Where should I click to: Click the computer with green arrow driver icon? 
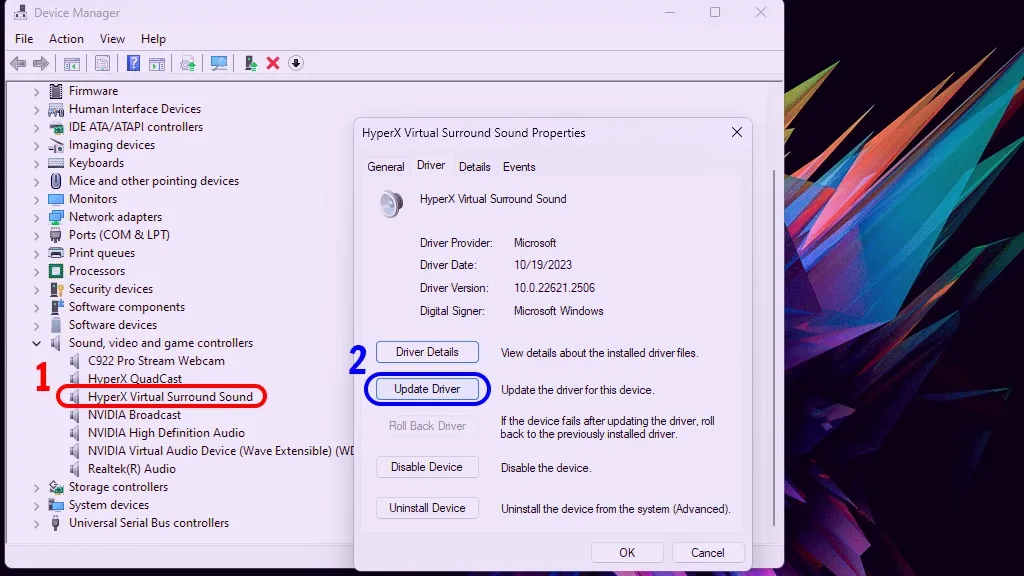250,63
